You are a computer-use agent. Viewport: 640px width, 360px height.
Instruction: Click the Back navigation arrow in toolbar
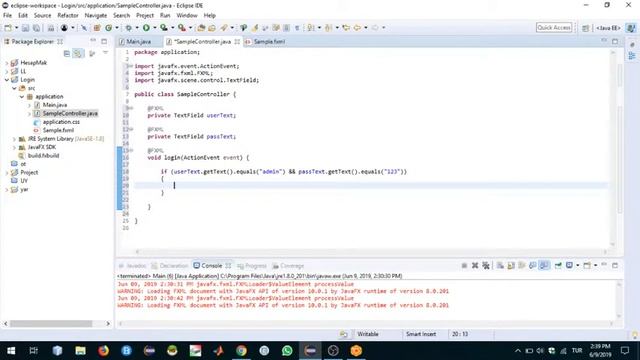pyautogui.click(x=357, y=28)
